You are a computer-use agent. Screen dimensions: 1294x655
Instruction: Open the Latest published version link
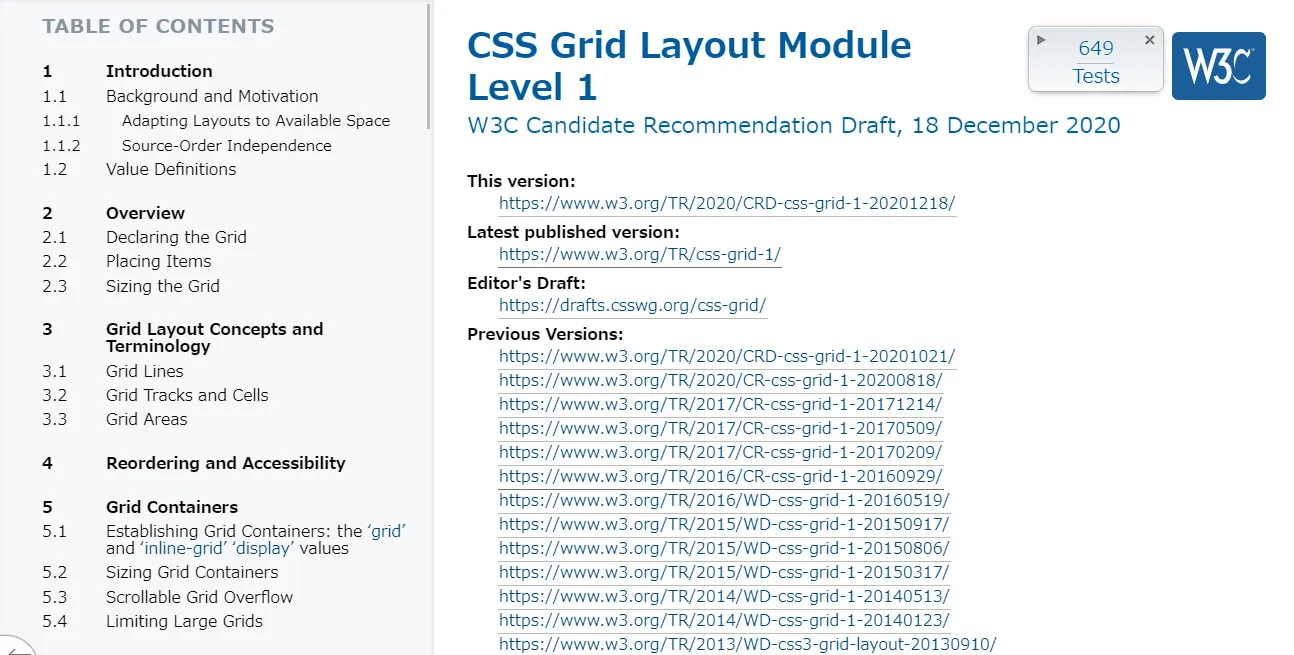640,254
